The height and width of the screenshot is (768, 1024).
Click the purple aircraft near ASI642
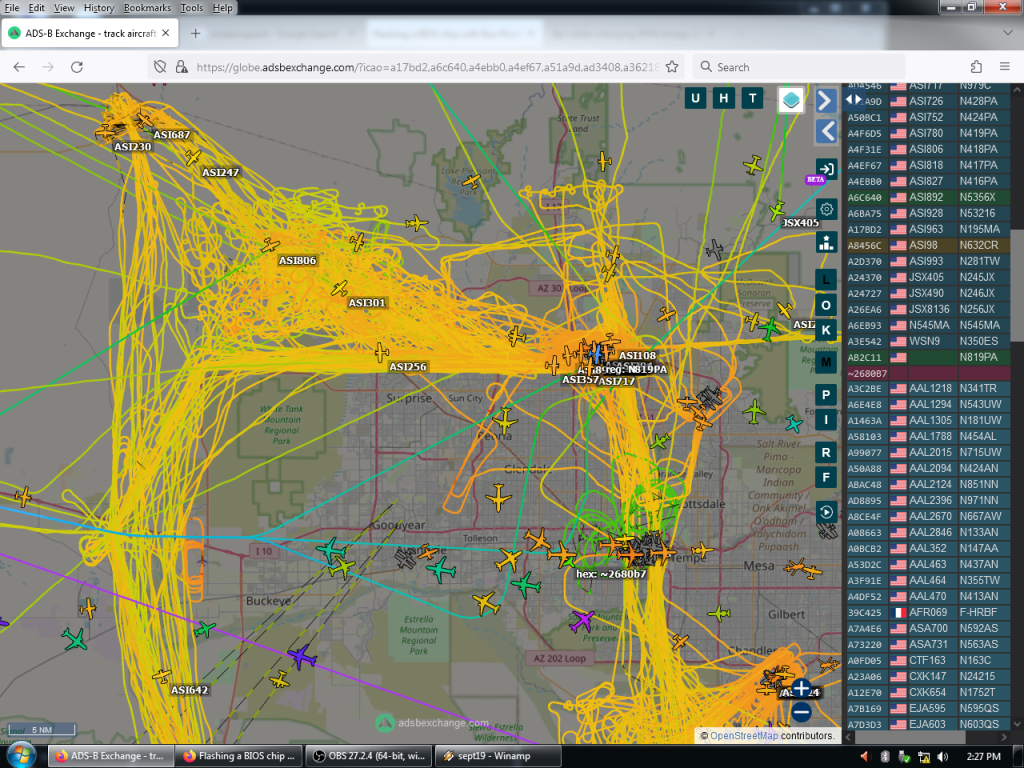pos(301,656)
